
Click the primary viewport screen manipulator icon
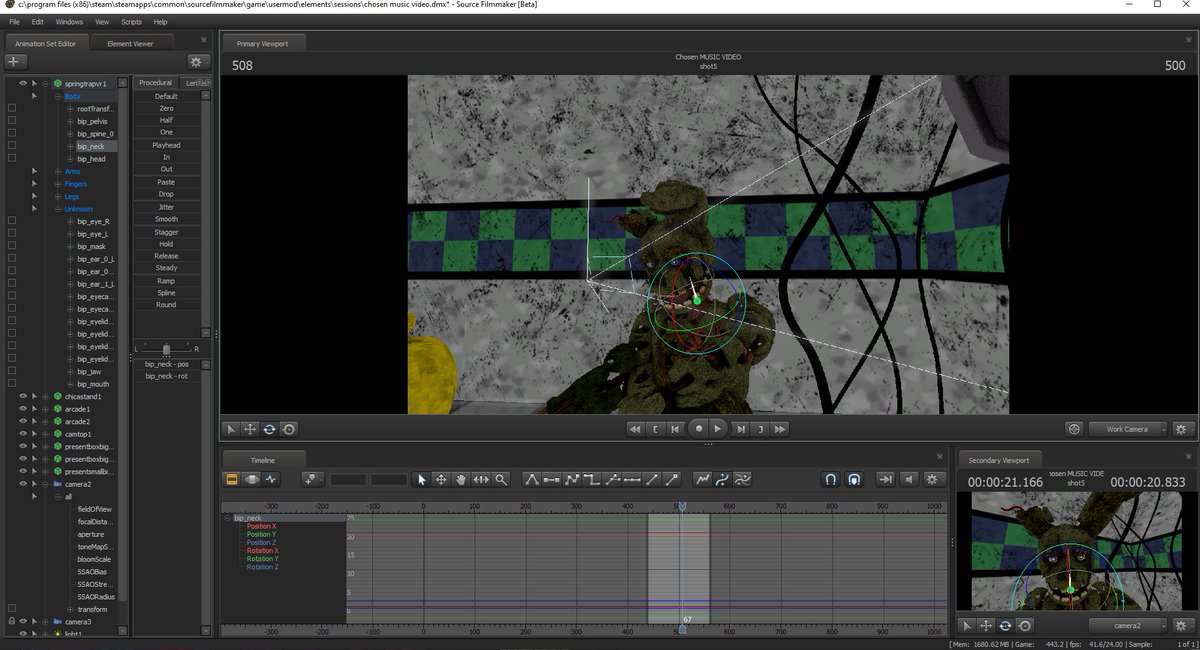289,429
